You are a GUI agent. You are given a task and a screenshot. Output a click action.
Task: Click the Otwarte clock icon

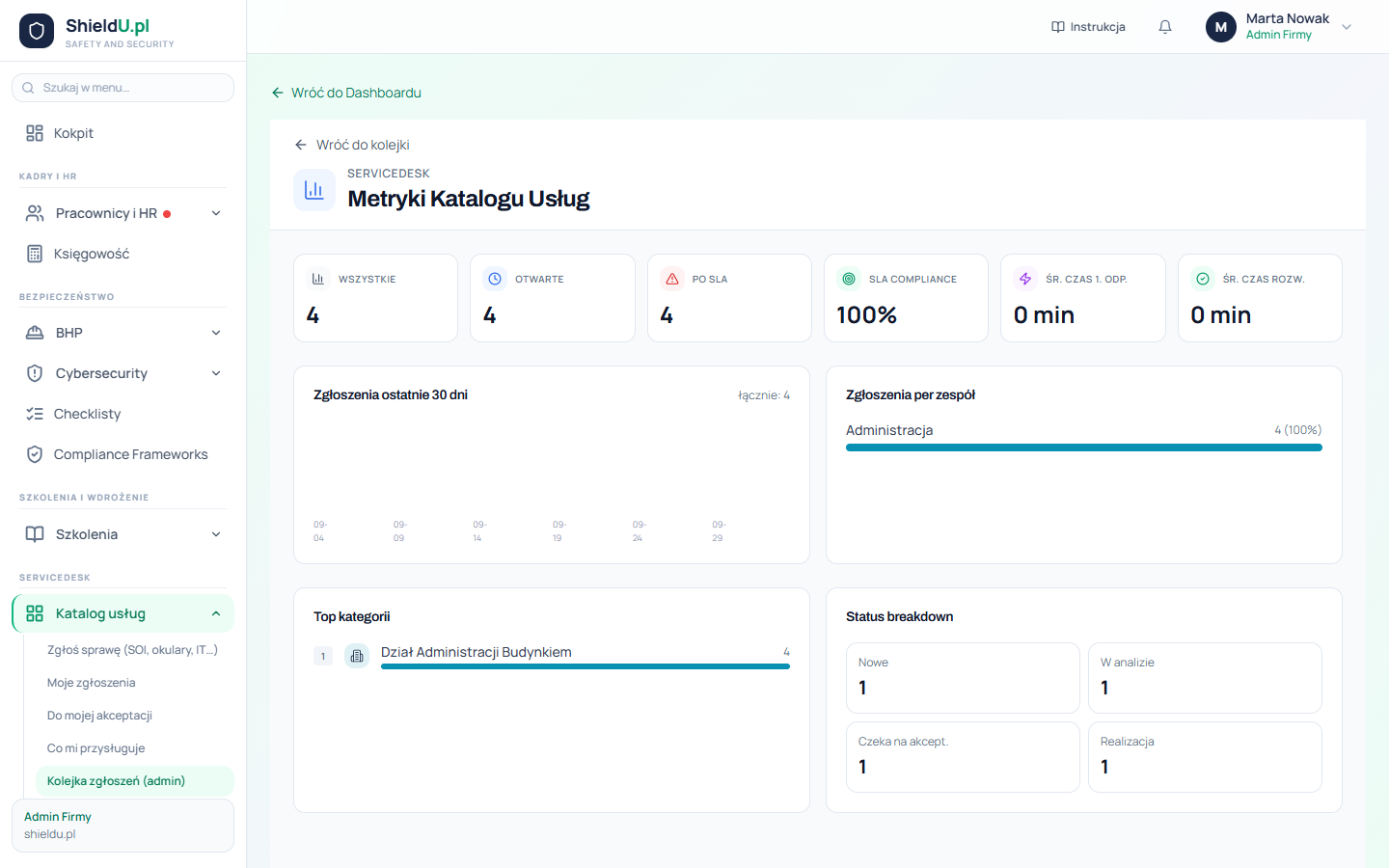(495, 279)
